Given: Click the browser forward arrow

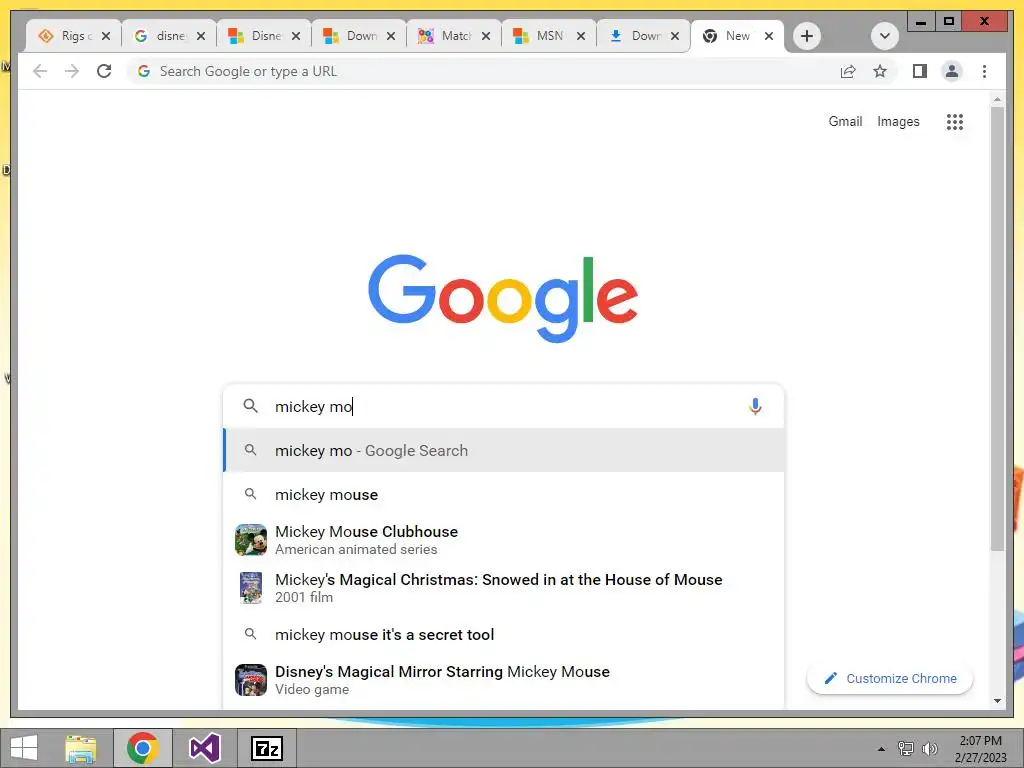Looking at the screenshot, I should pos(72,71).
